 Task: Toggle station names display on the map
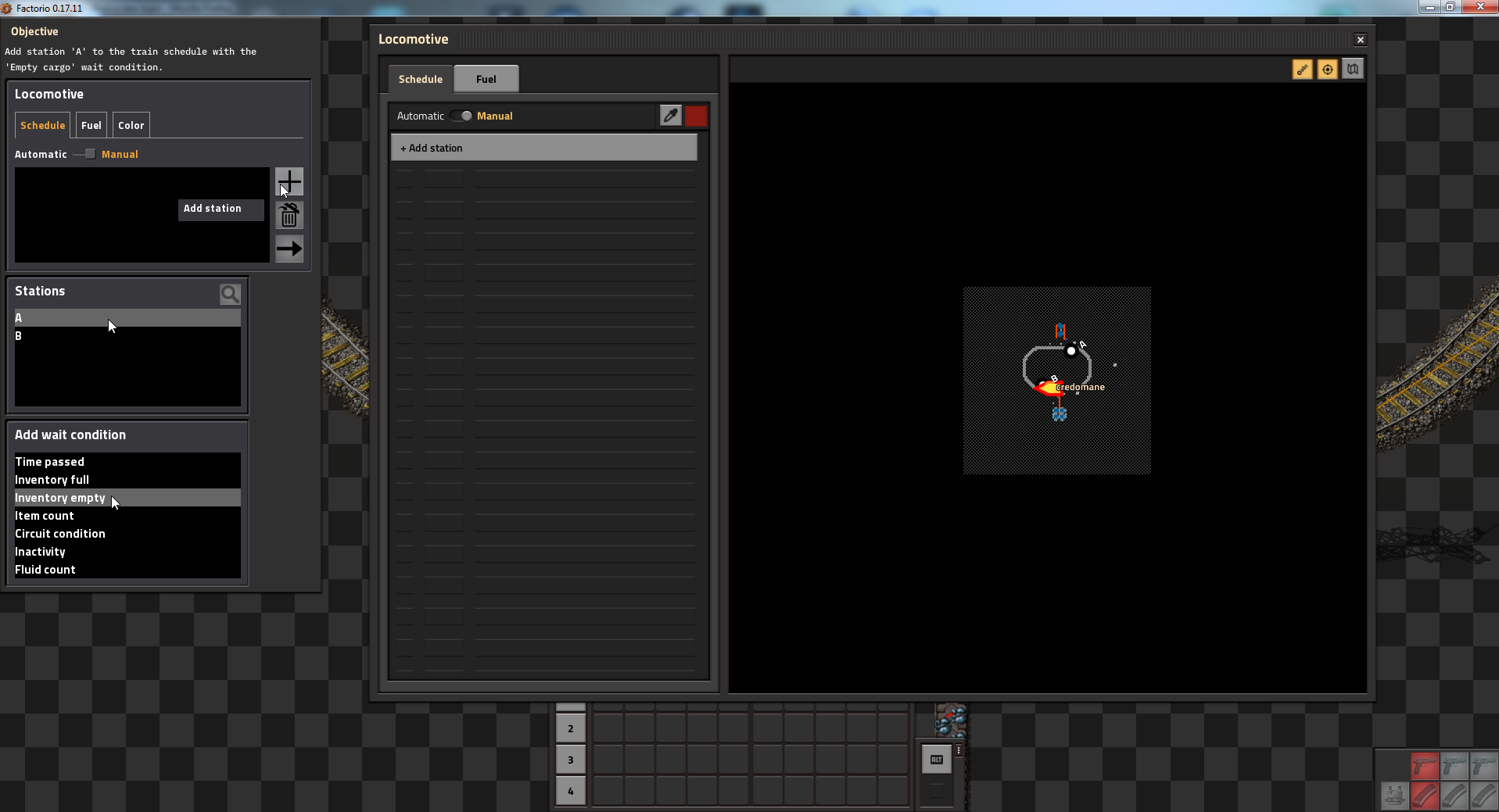[1302, 70]
